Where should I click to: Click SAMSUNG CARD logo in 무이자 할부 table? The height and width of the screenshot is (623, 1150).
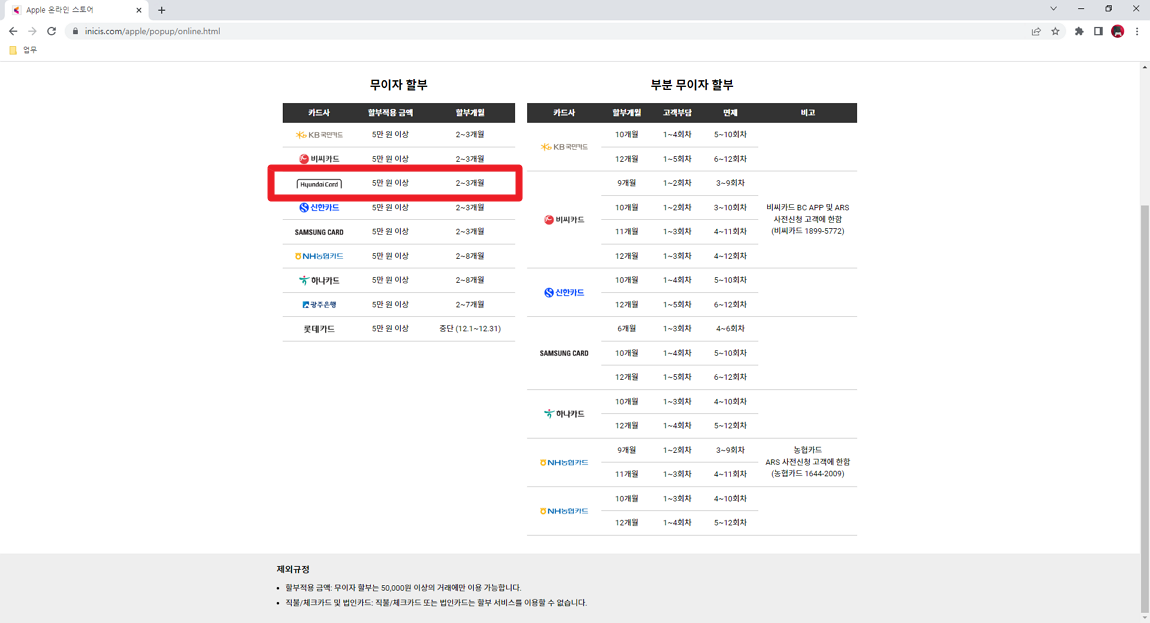(319, 232)
